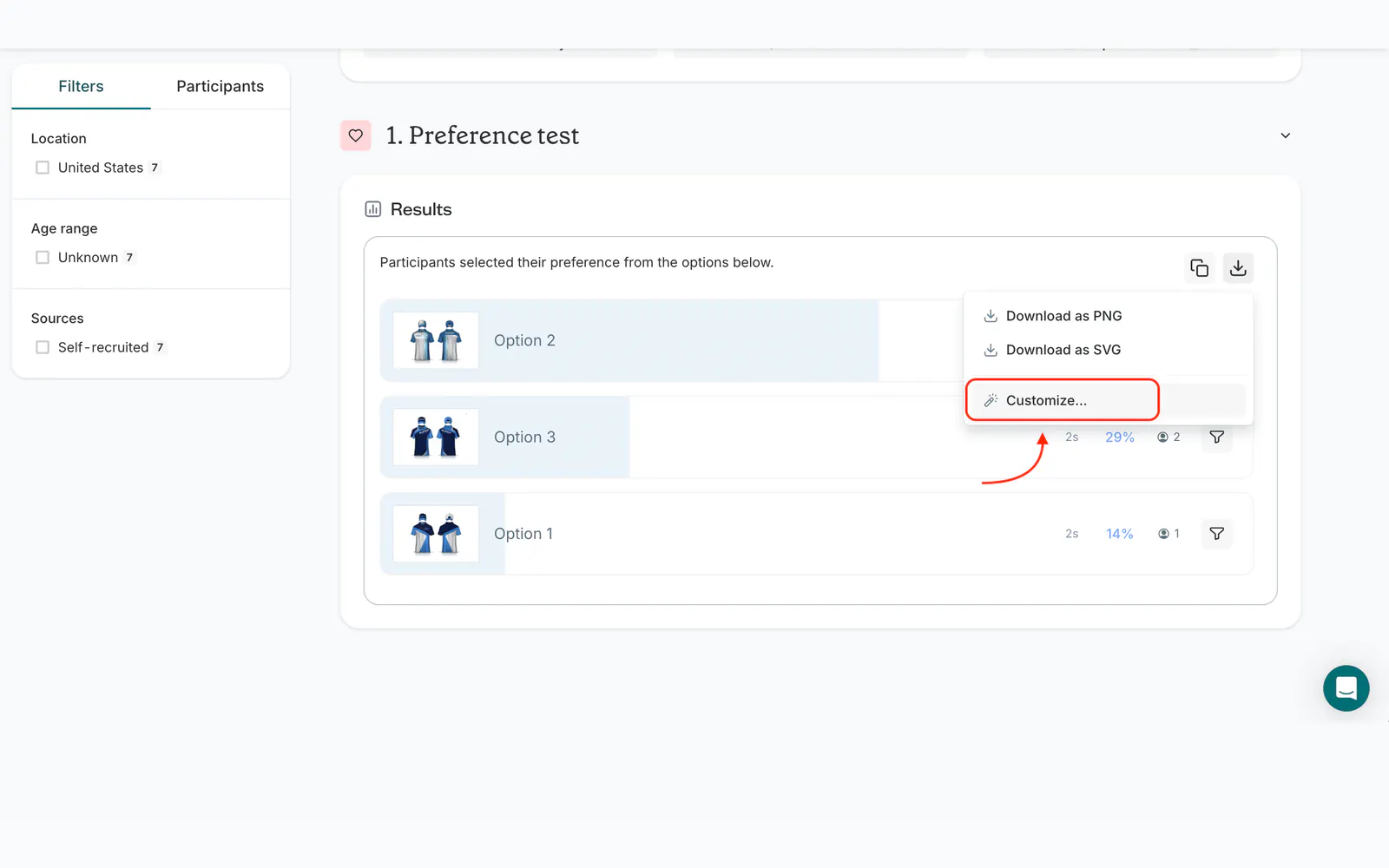Click the Option 1 label
The width and height of the screenshot is (1389, 868).
coord(523,534)
